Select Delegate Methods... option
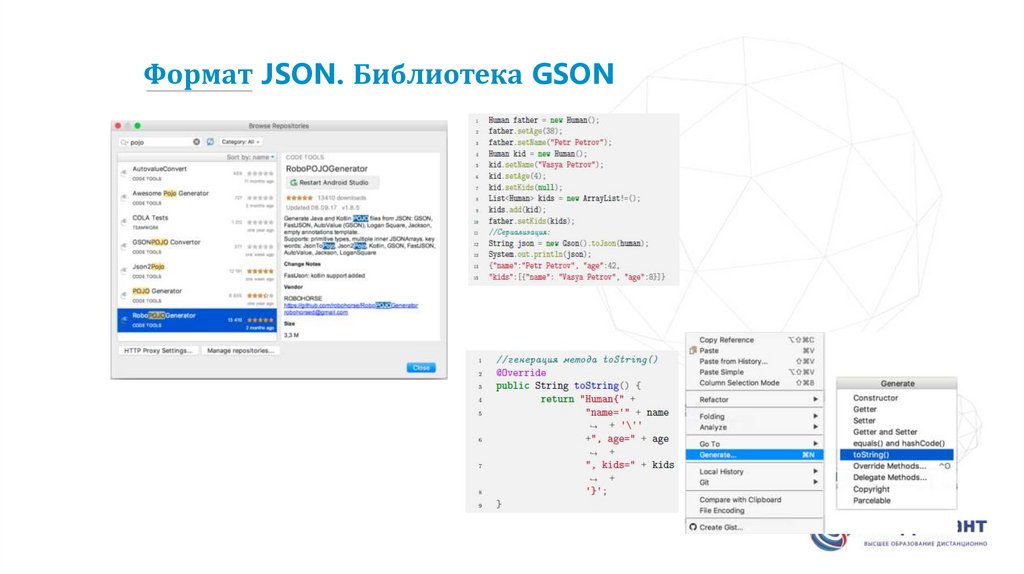This screenshot has width=1024, height=574. pyautogui.click(x=896, y=477)
